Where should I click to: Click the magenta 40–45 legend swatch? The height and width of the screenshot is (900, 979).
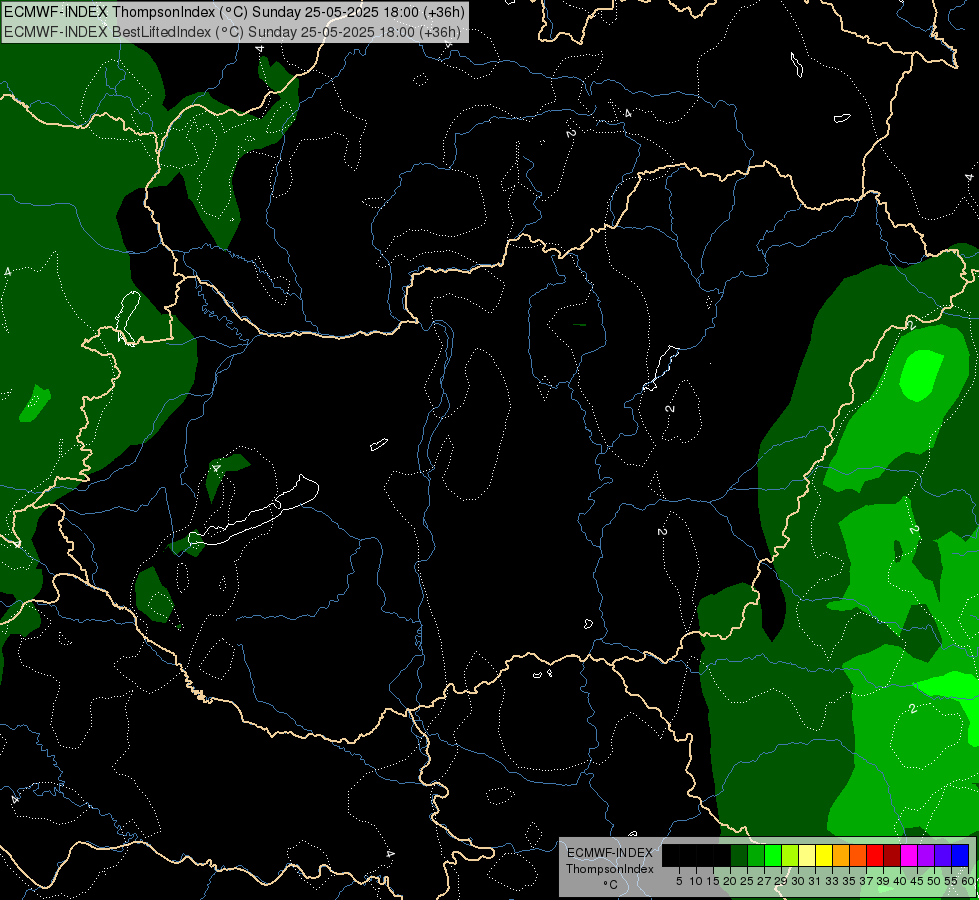pos(909,856)
